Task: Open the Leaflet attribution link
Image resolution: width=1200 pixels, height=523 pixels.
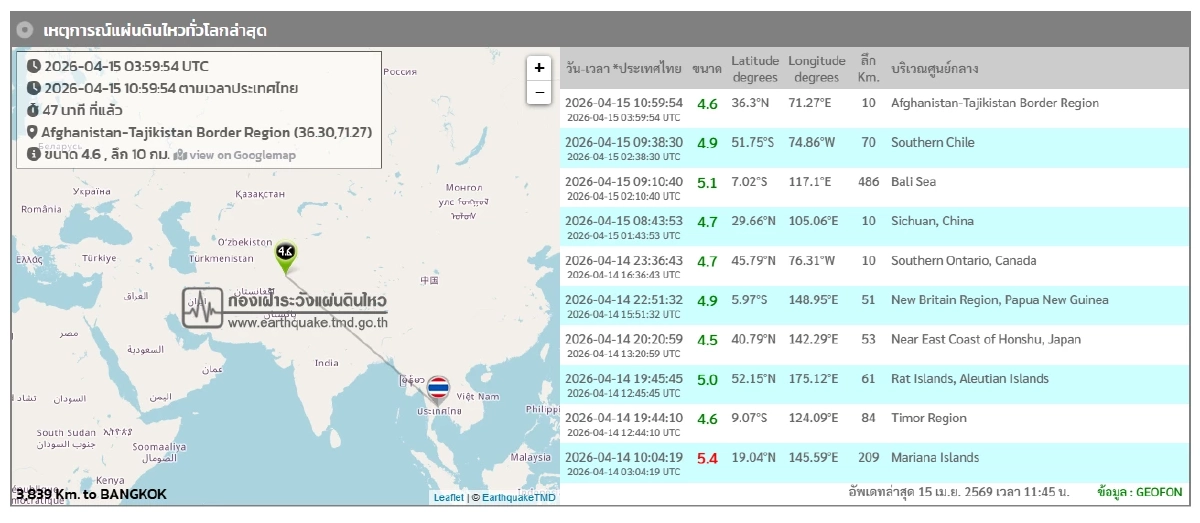Action: pos(449,497)
